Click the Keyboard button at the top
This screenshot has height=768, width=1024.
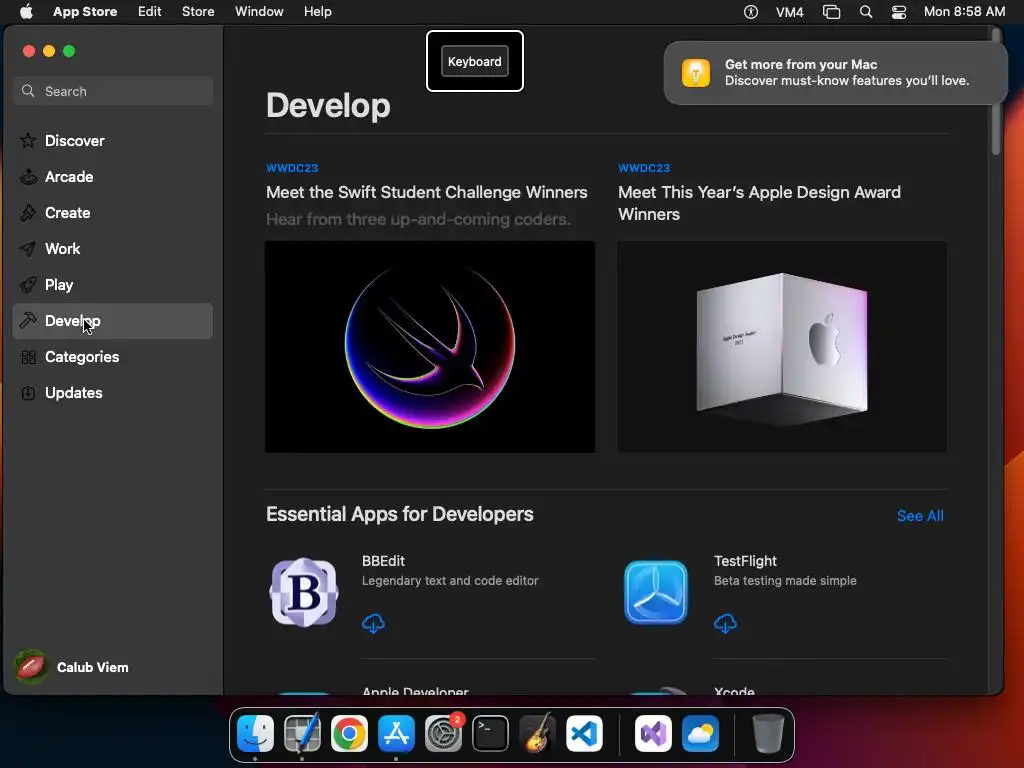475,61
